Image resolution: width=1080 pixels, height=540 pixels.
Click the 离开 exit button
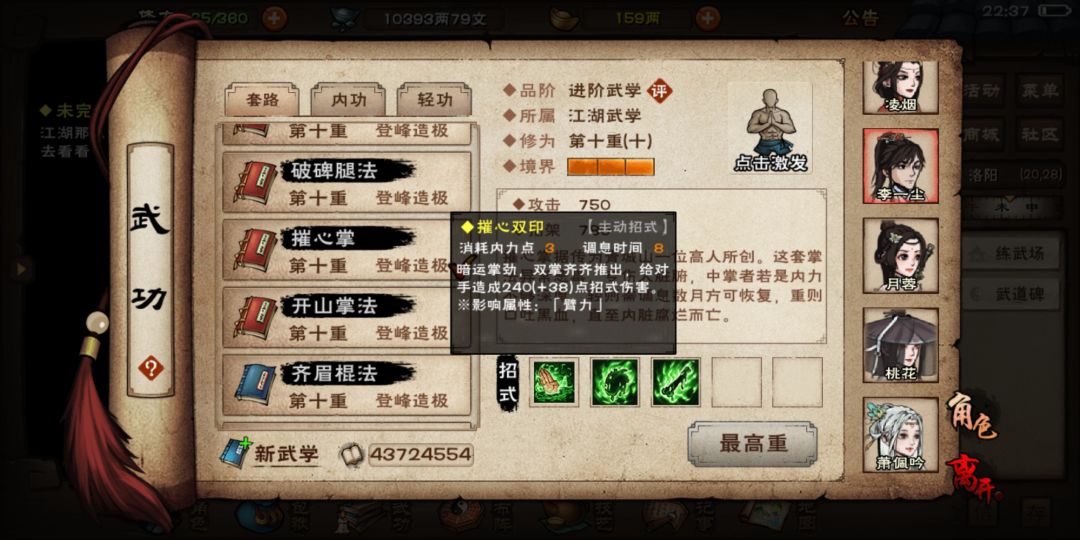973,479
